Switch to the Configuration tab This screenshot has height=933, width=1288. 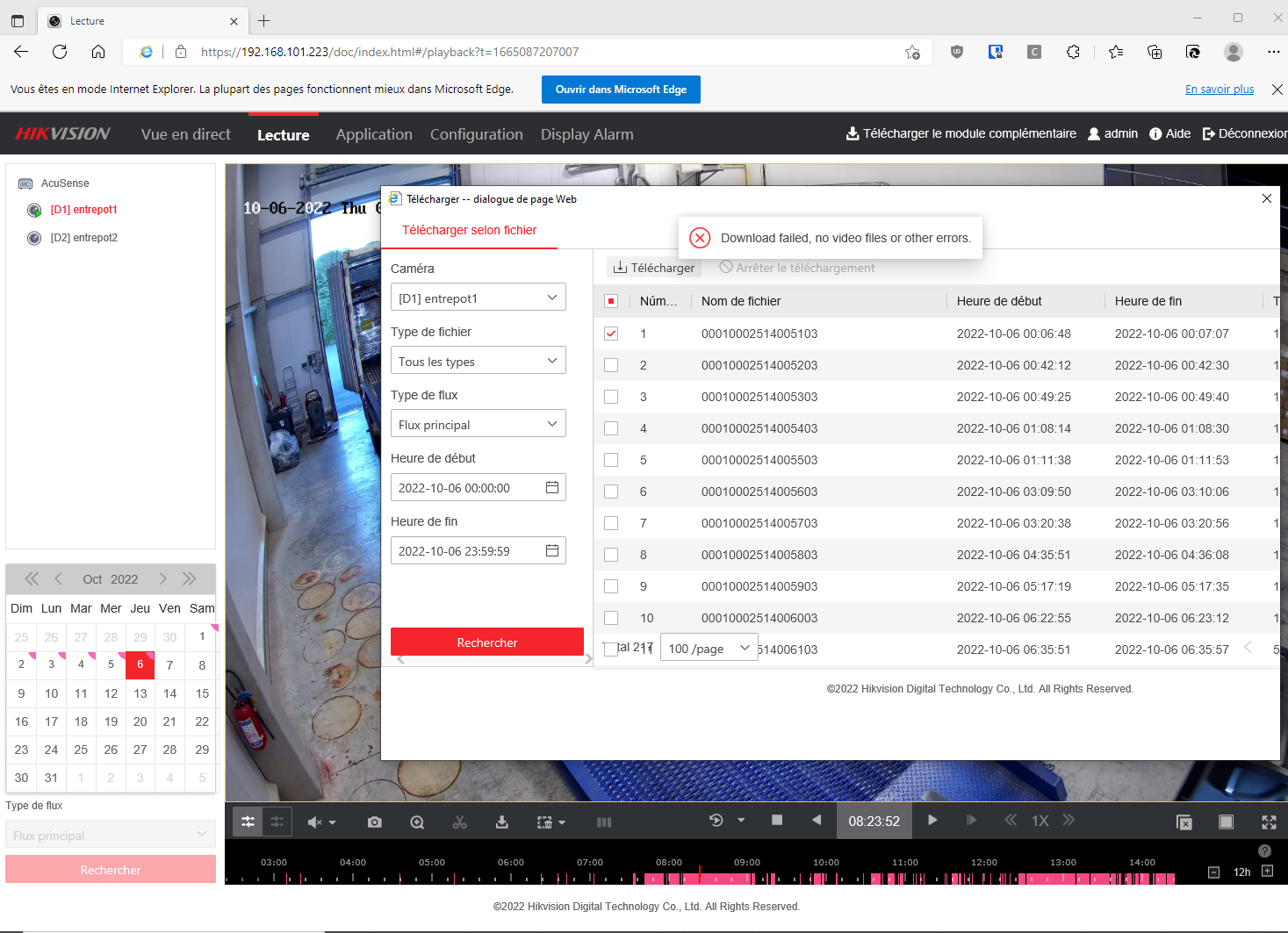pos(476,134)
